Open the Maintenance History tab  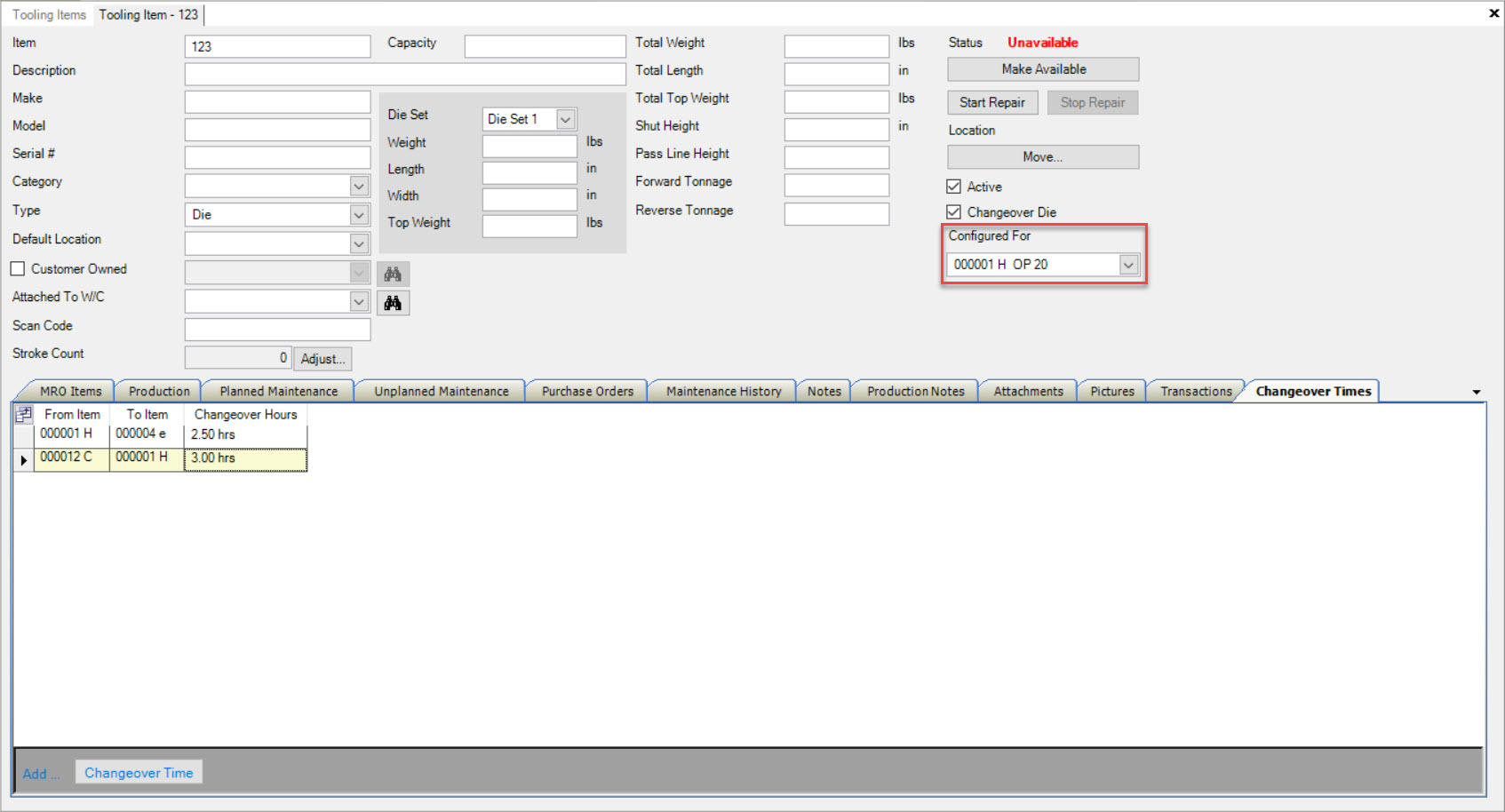pyautogui.click(x=723, y=391)
